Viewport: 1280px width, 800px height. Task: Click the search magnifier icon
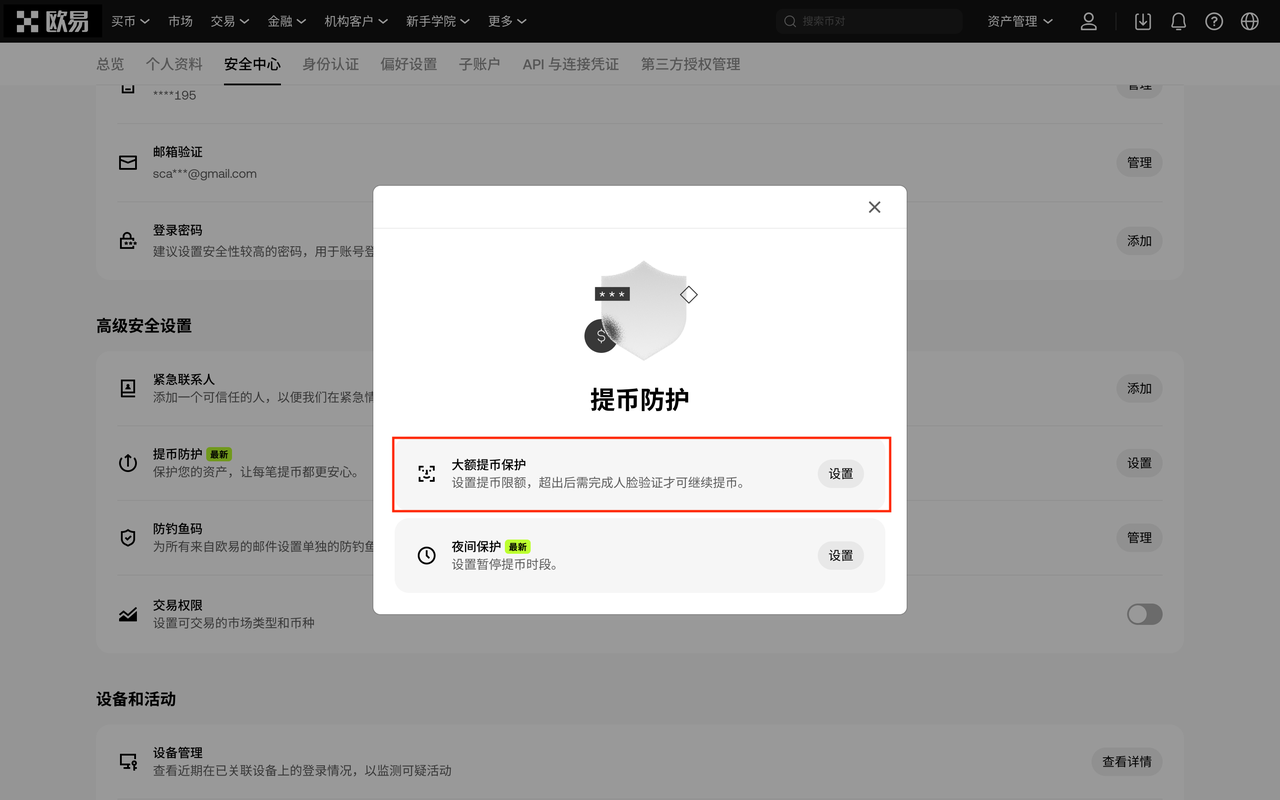[x=790, y=21]
